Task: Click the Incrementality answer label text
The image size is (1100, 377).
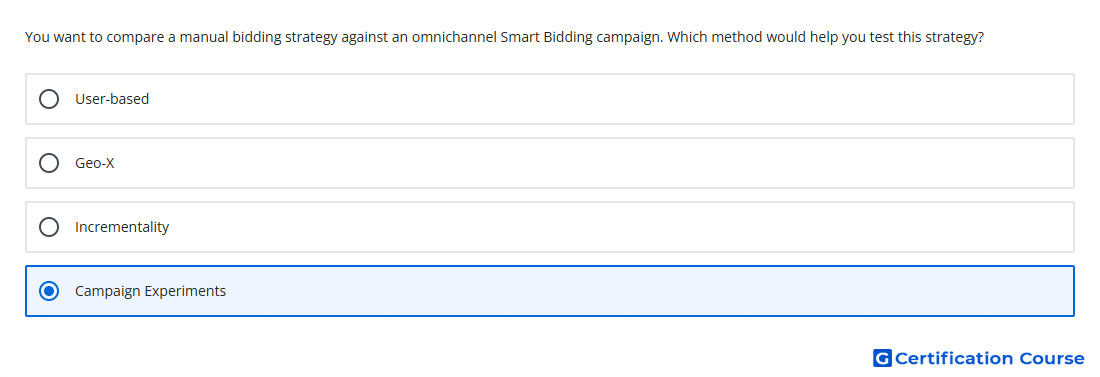Action: (122, 227)
